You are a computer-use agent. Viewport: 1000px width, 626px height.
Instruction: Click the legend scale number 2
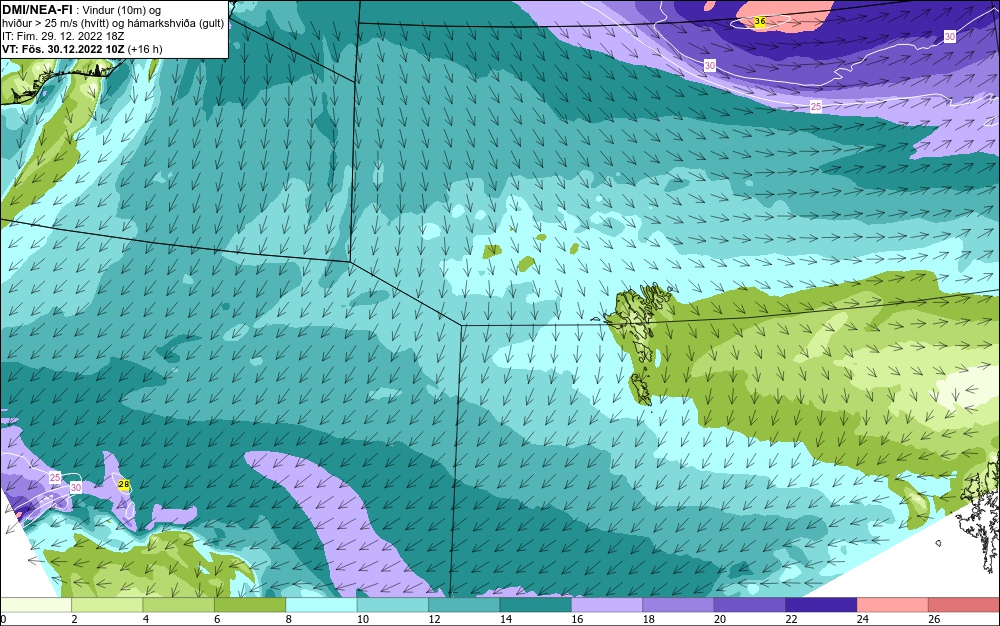coord(74,619)
